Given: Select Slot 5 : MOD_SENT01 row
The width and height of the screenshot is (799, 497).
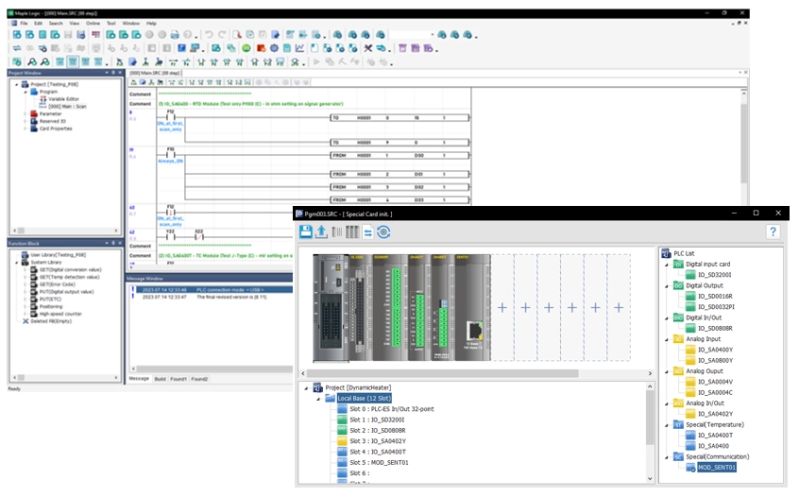Looking at the screenshot, I should [x=379, y=462].
